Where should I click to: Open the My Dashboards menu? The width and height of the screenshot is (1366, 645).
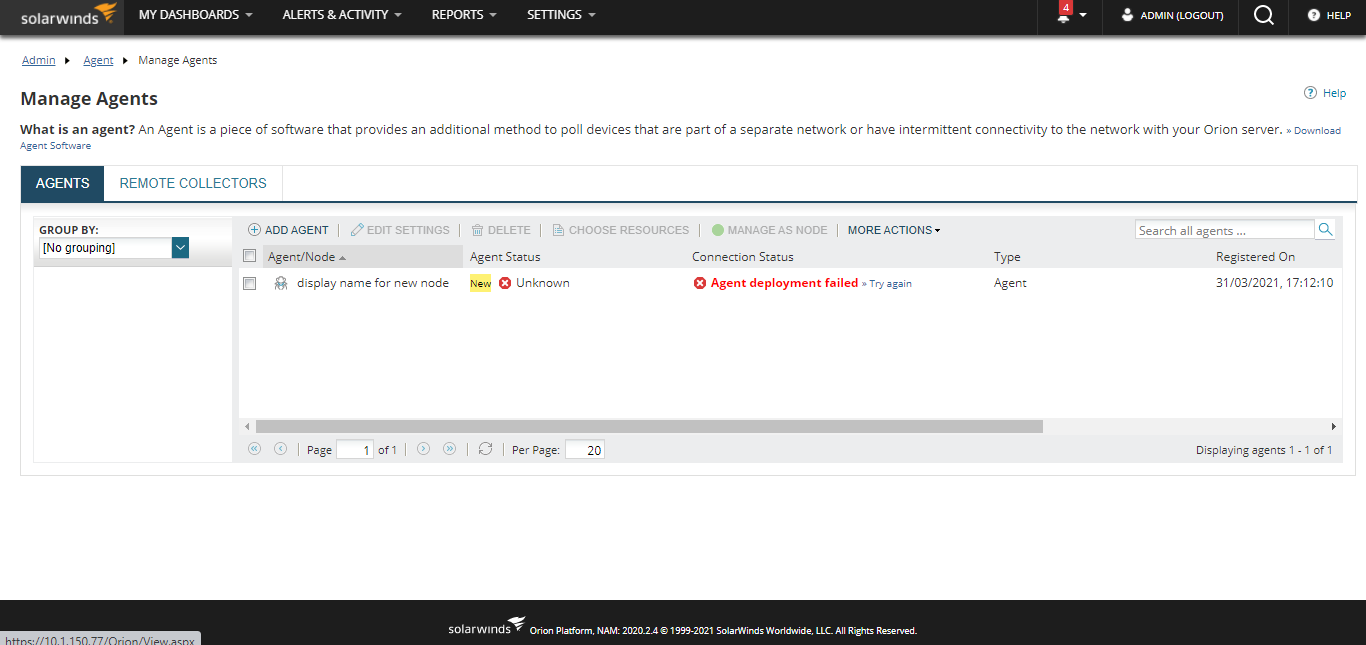pyautogui.click(x=195, y=15)
